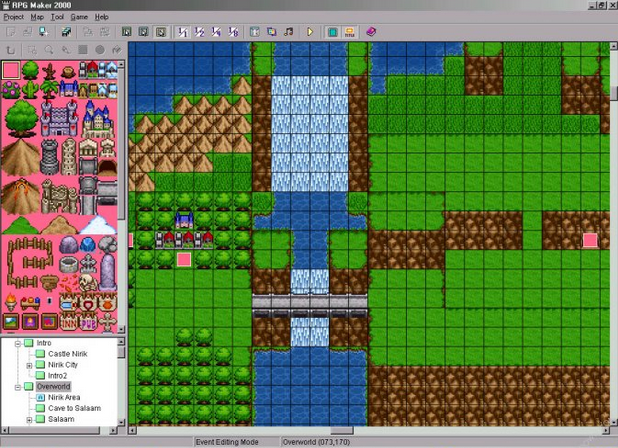Choose the greyed Flood Fill bucket tool
Screen dimensions: 618x448
117,50
